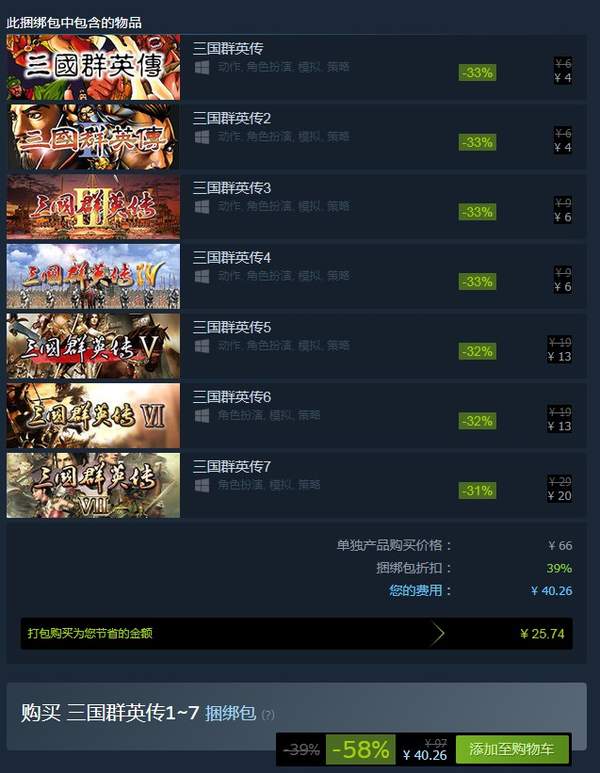The image size is (600, 773).
Task: Click the Windows icon under 三国群英传
Action: [202, 67]
